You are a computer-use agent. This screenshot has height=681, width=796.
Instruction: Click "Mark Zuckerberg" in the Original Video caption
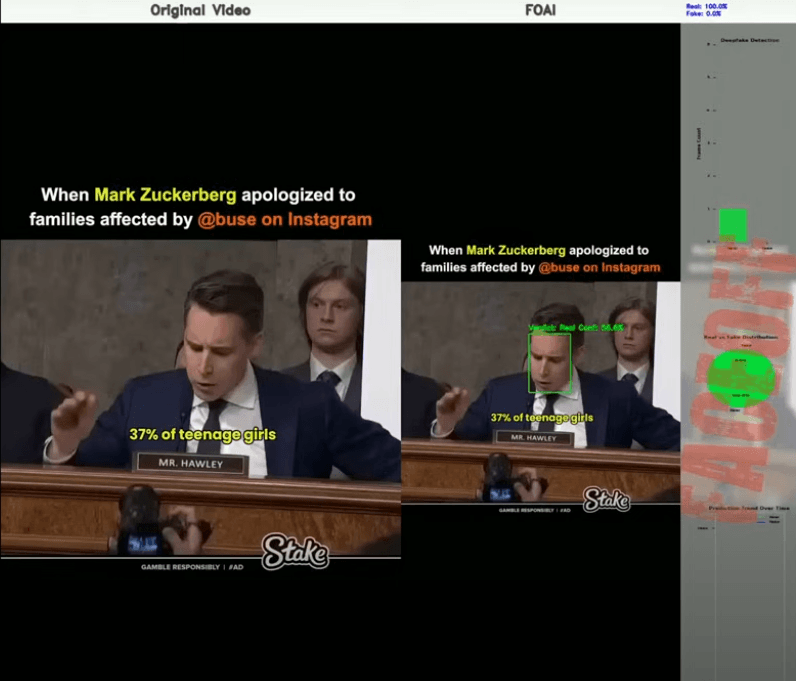165,194
